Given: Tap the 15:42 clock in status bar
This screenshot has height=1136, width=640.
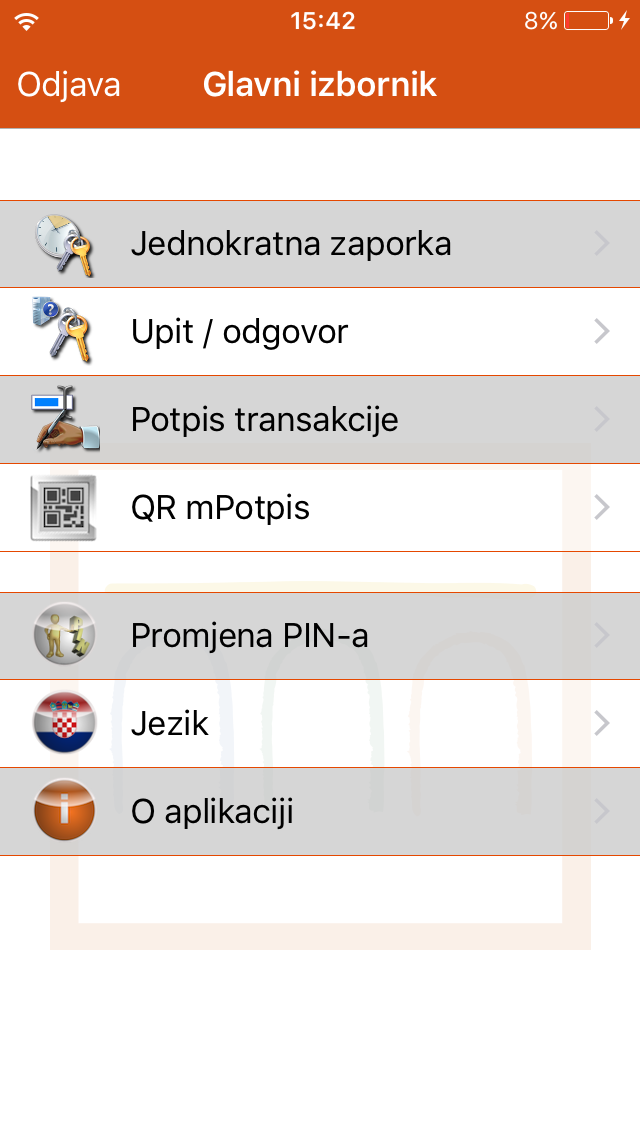Looking at the screenshot, I should tap(322, 21).
